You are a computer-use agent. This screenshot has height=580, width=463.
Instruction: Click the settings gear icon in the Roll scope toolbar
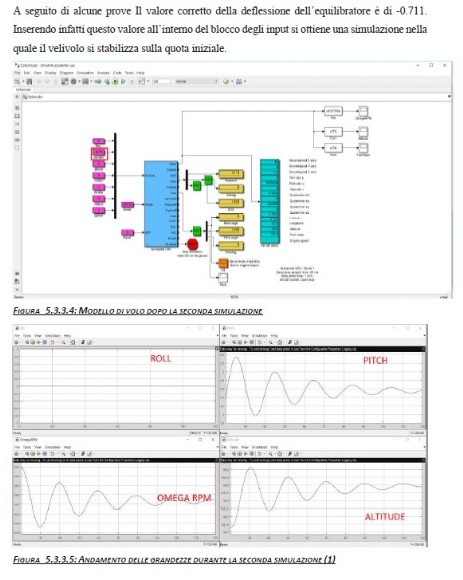tap(16, 343)
